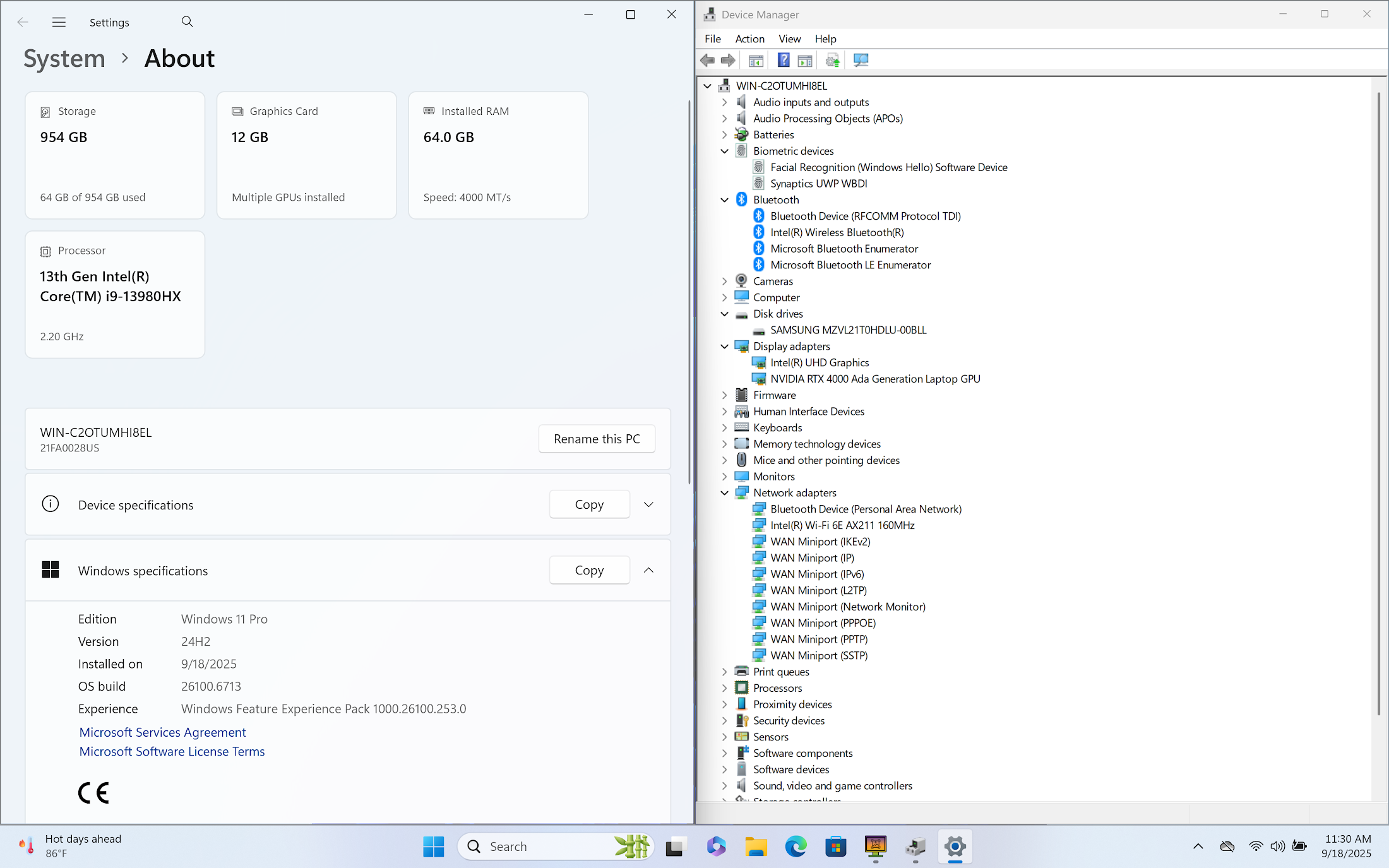Click the Graphics Card 12 GB card
This screenshot has width=1389, height=868.
(x=307, y=155)
